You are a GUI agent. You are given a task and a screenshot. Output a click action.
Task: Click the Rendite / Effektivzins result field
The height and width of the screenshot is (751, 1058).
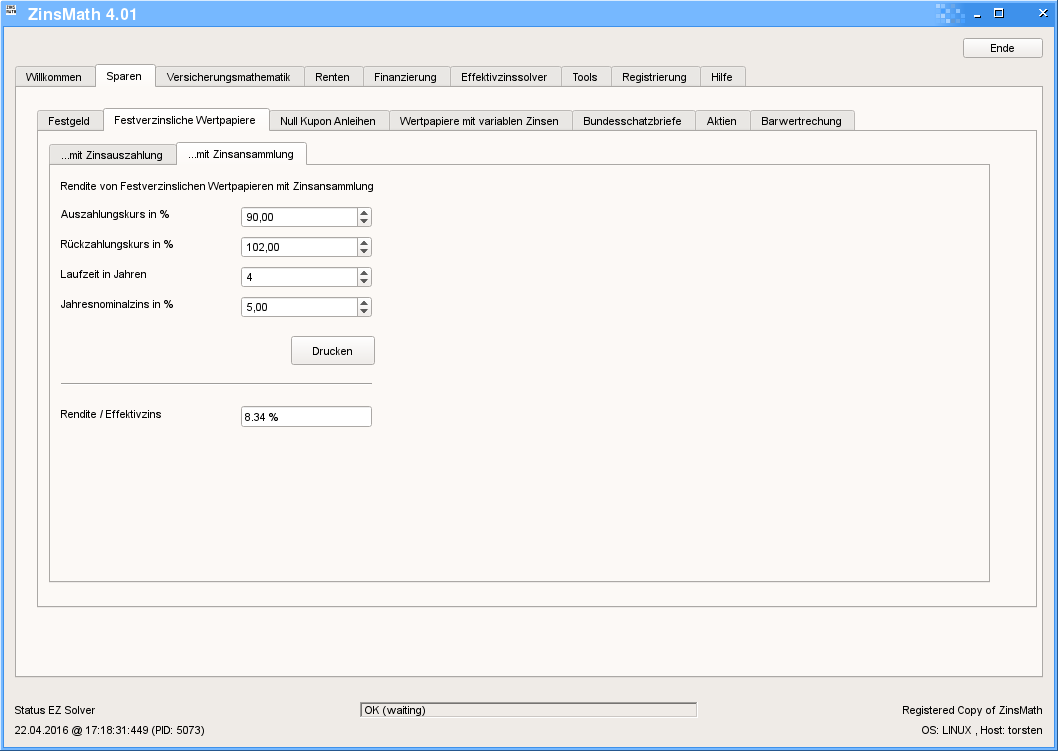pyautogui.click(x=306, y=417)
